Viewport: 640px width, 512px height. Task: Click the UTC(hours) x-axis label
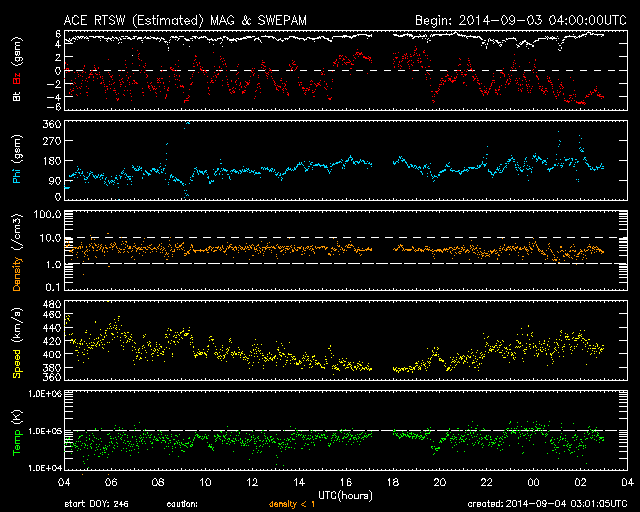coord(343,494)
